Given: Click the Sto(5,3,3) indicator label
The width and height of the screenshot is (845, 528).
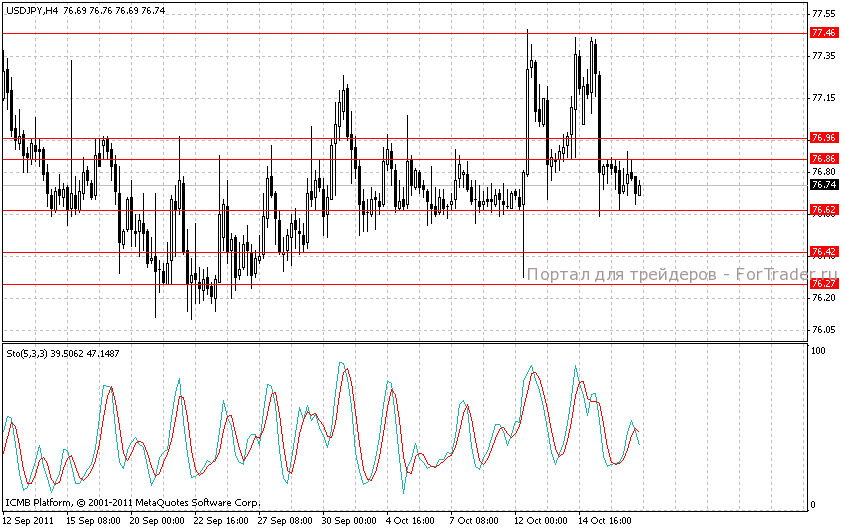Looking at the screenshot, I should tap(27, 353).
